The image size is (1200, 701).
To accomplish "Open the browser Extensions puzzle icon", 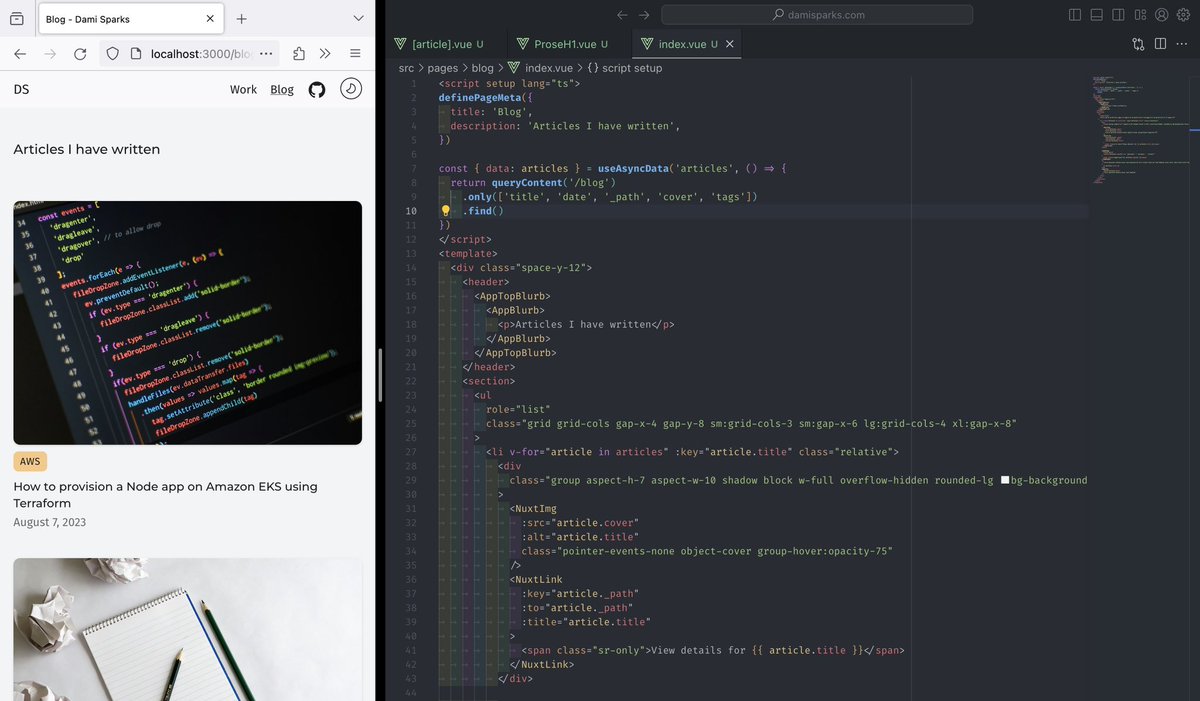I will [x=300, y=54].
